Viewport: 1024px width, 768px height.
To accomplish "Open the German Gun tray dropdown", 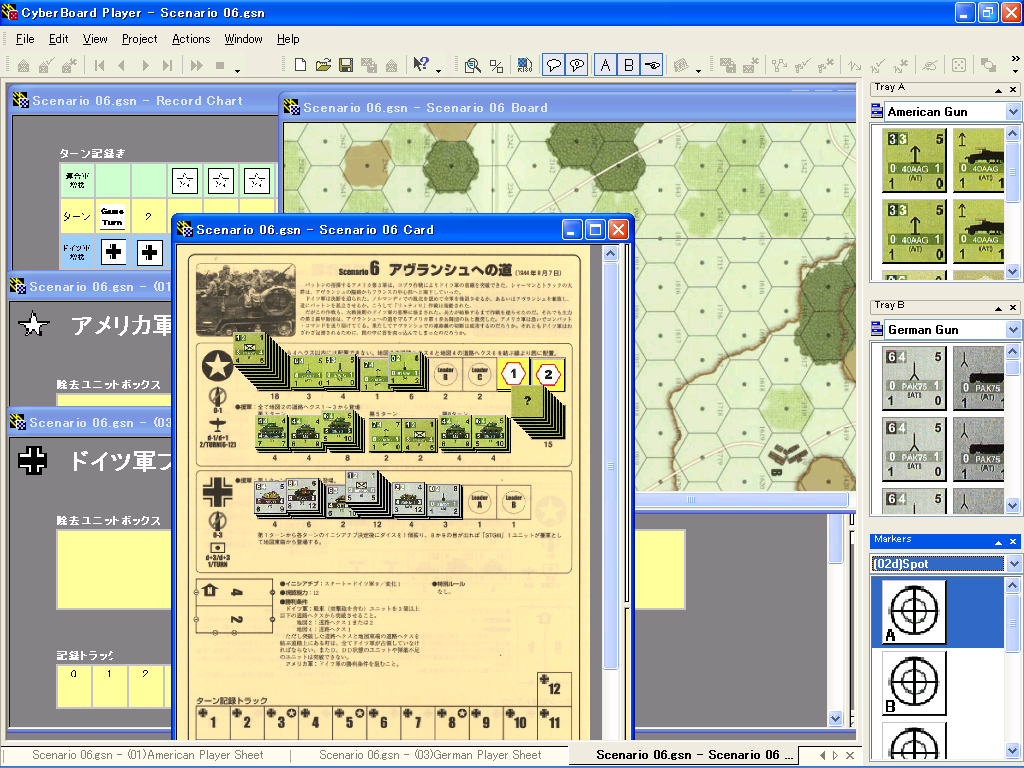I will [1013, 330].
